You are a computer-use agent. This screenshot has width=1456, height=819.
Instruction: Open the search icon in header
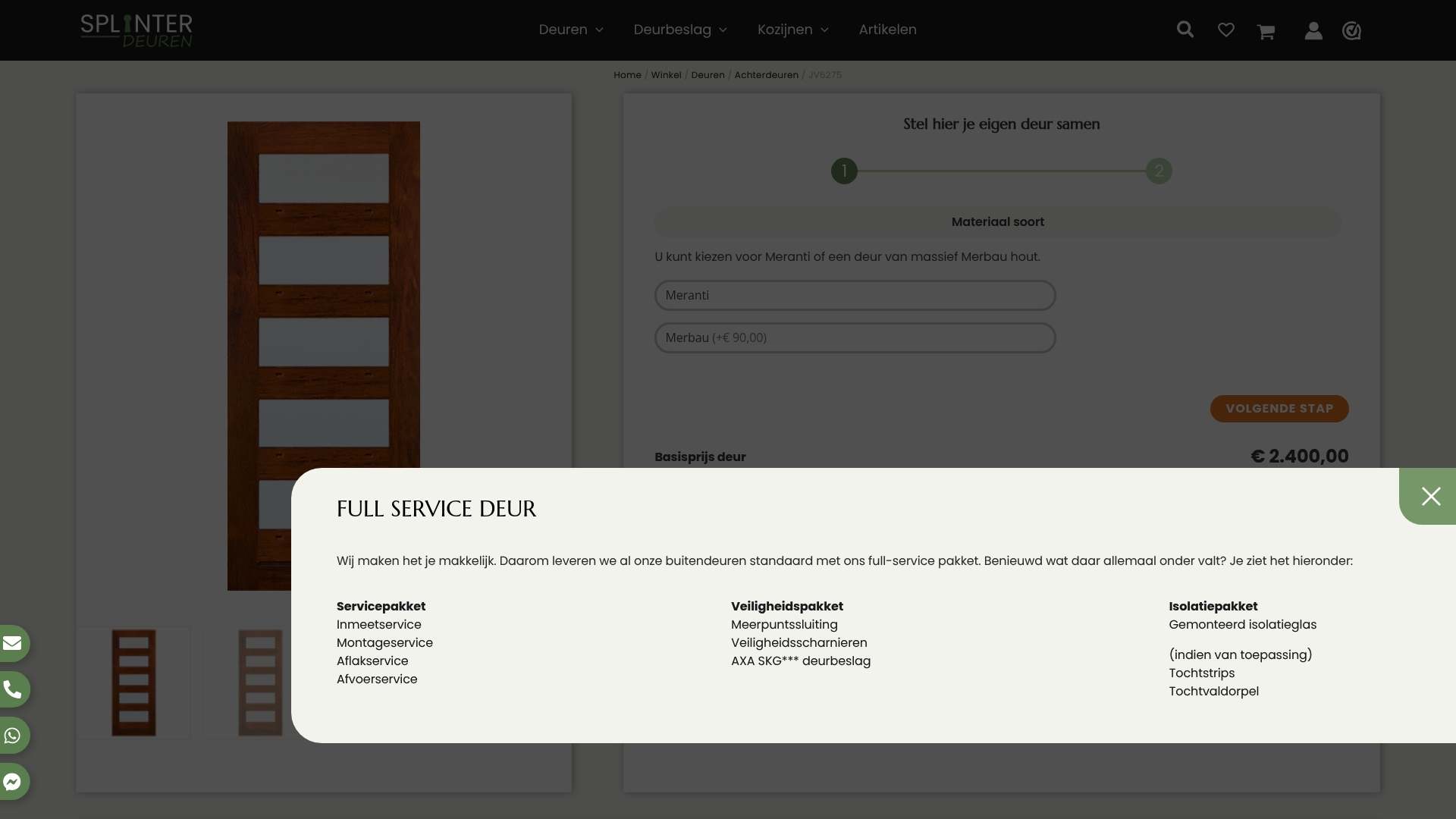[x=1185, y=30]
